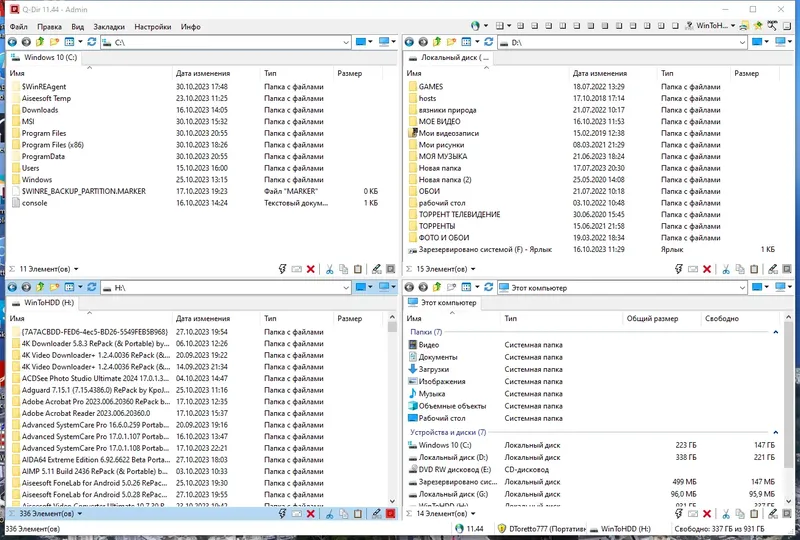The image size is (800, 540).
Task: Open the Настройки menu
Action: [x=153, y=27]
